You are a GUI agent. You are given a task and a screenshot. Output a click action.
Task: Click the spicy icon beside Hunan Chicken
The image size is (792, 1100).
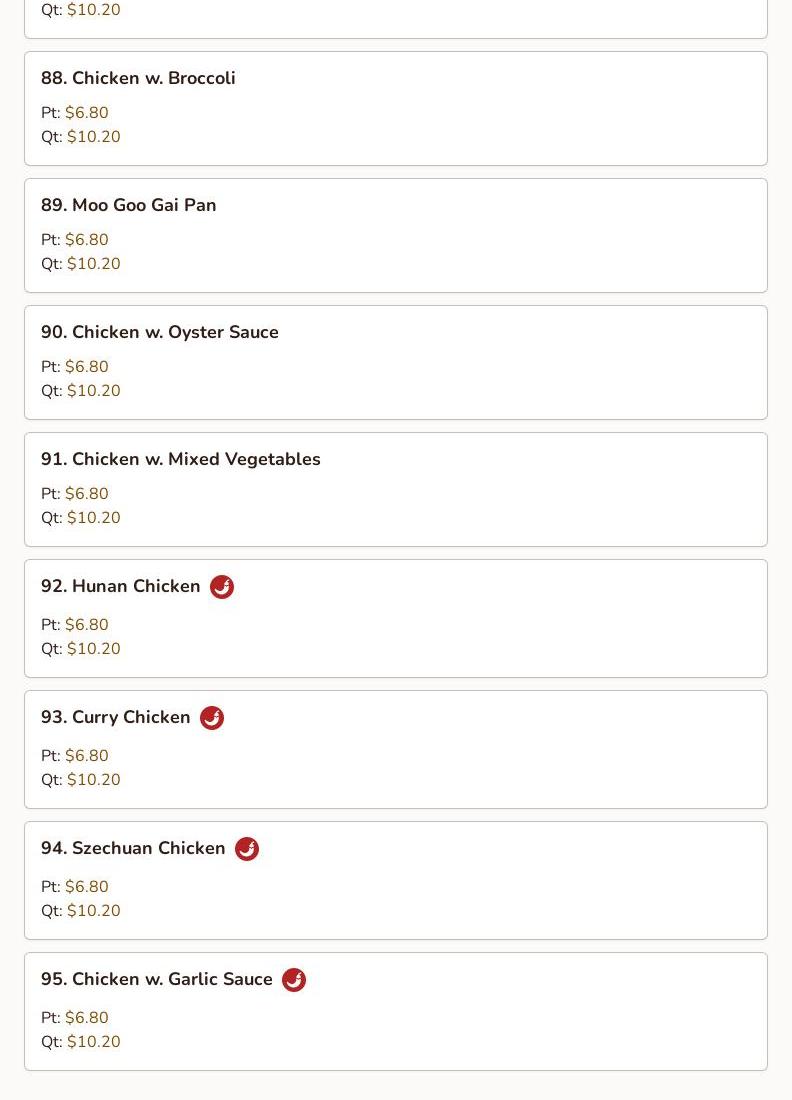coord(222,586)
